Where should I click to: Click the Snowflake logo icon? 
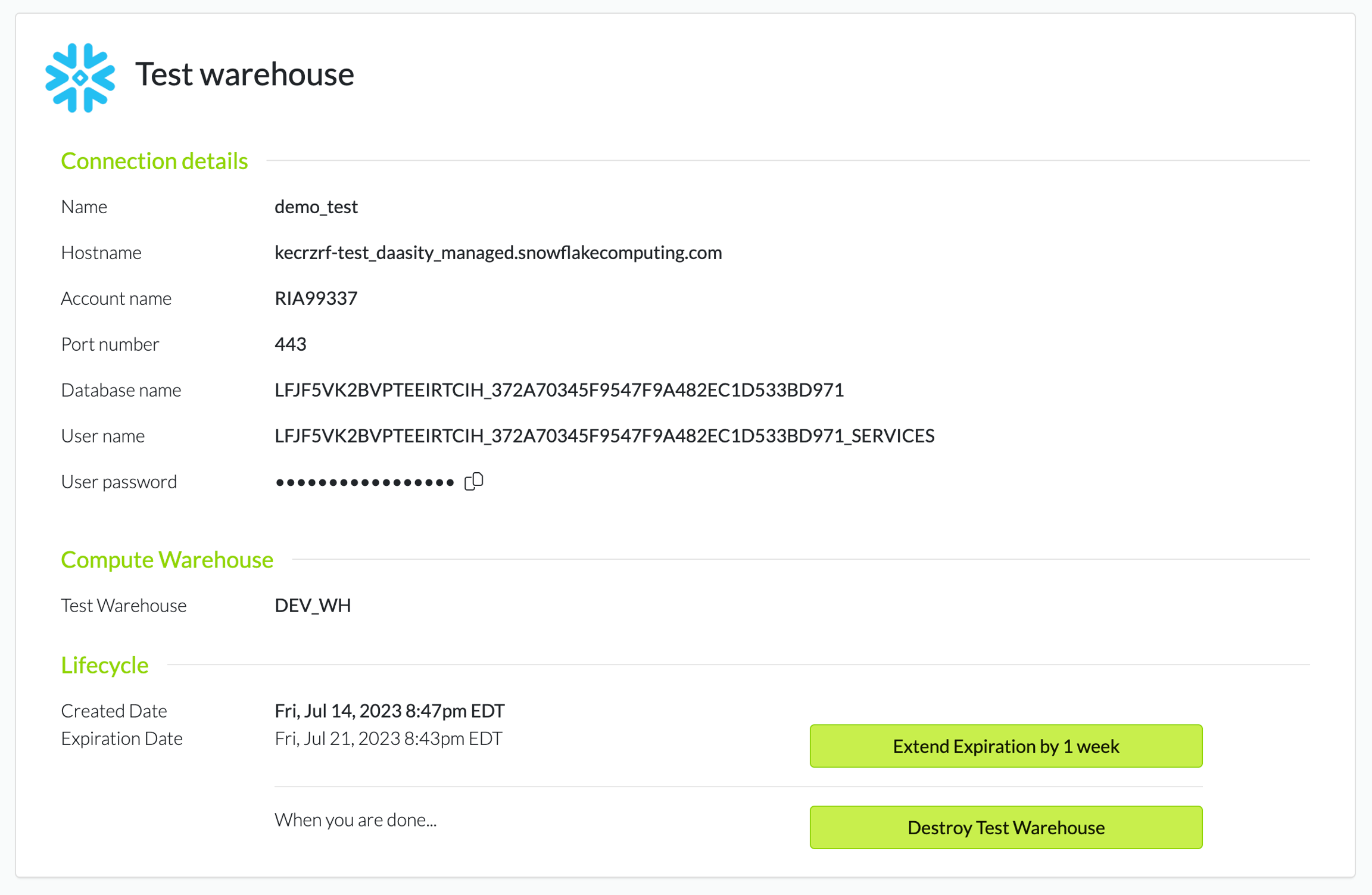(x=80, y=77)
